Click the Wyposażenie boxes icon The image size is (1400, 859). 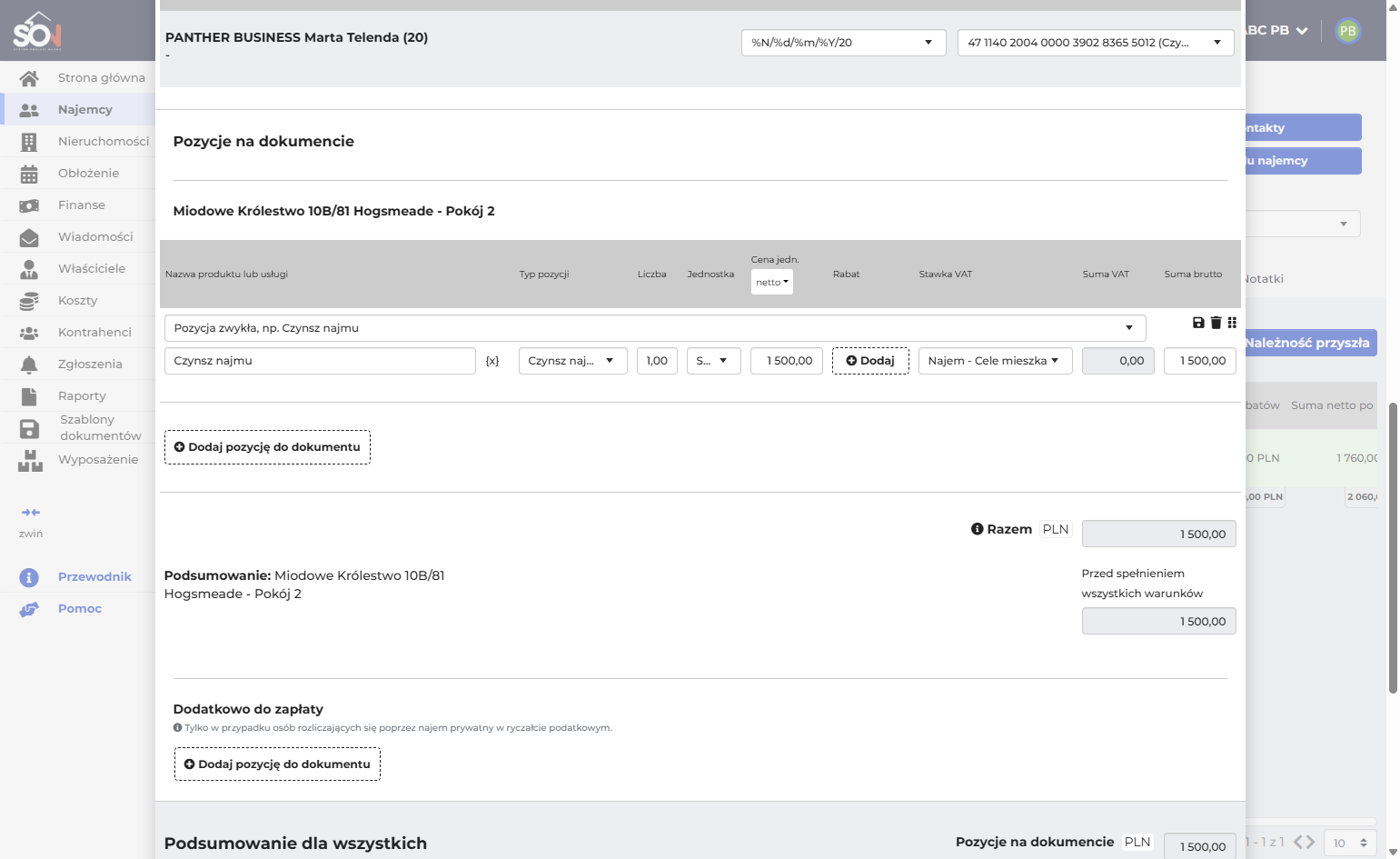pos(30,461)
